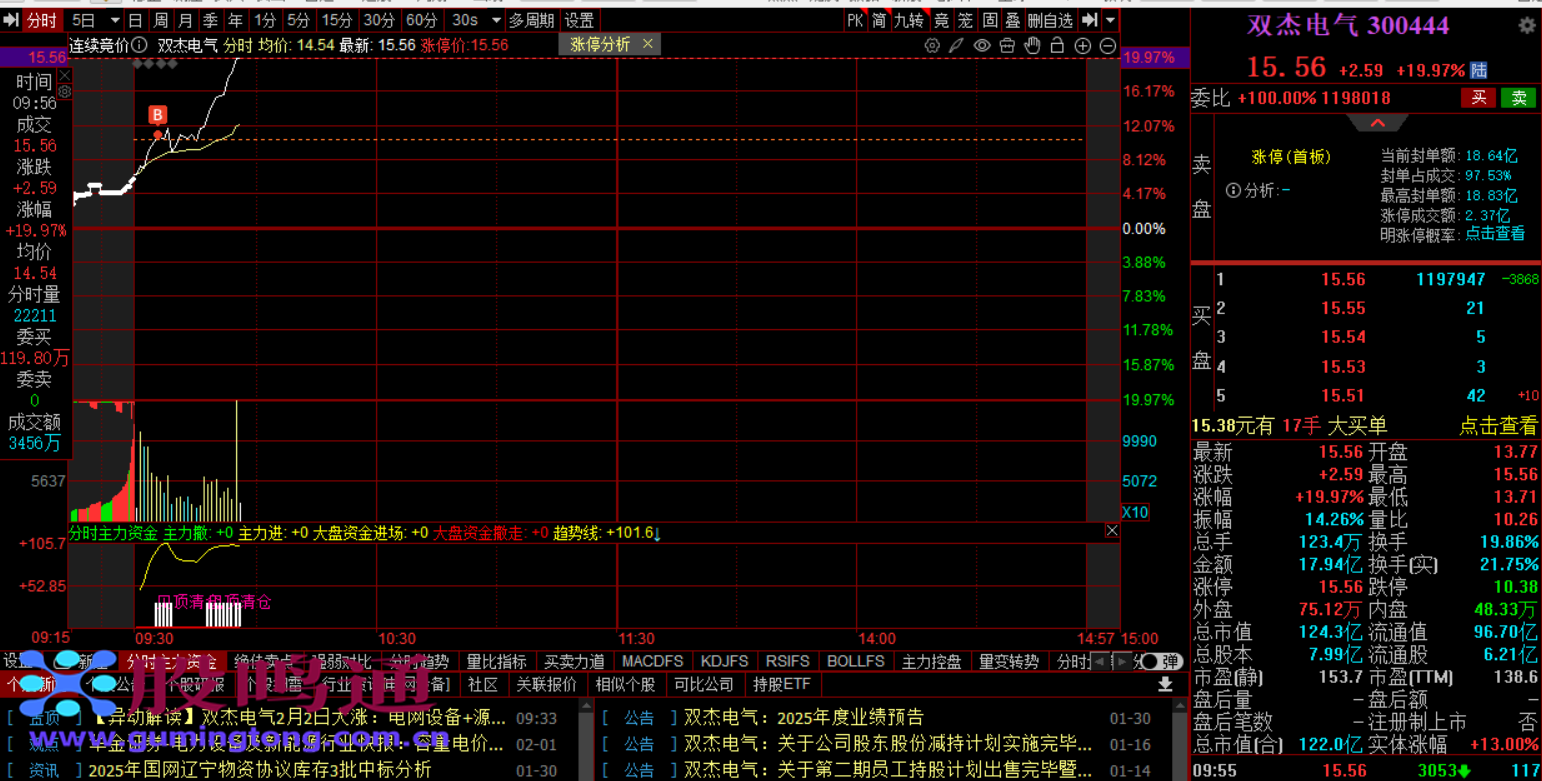Click the download arrow icon in news panel
Image resolution: width=1542 pixels, height=781 pixels.
(1165, 685)
